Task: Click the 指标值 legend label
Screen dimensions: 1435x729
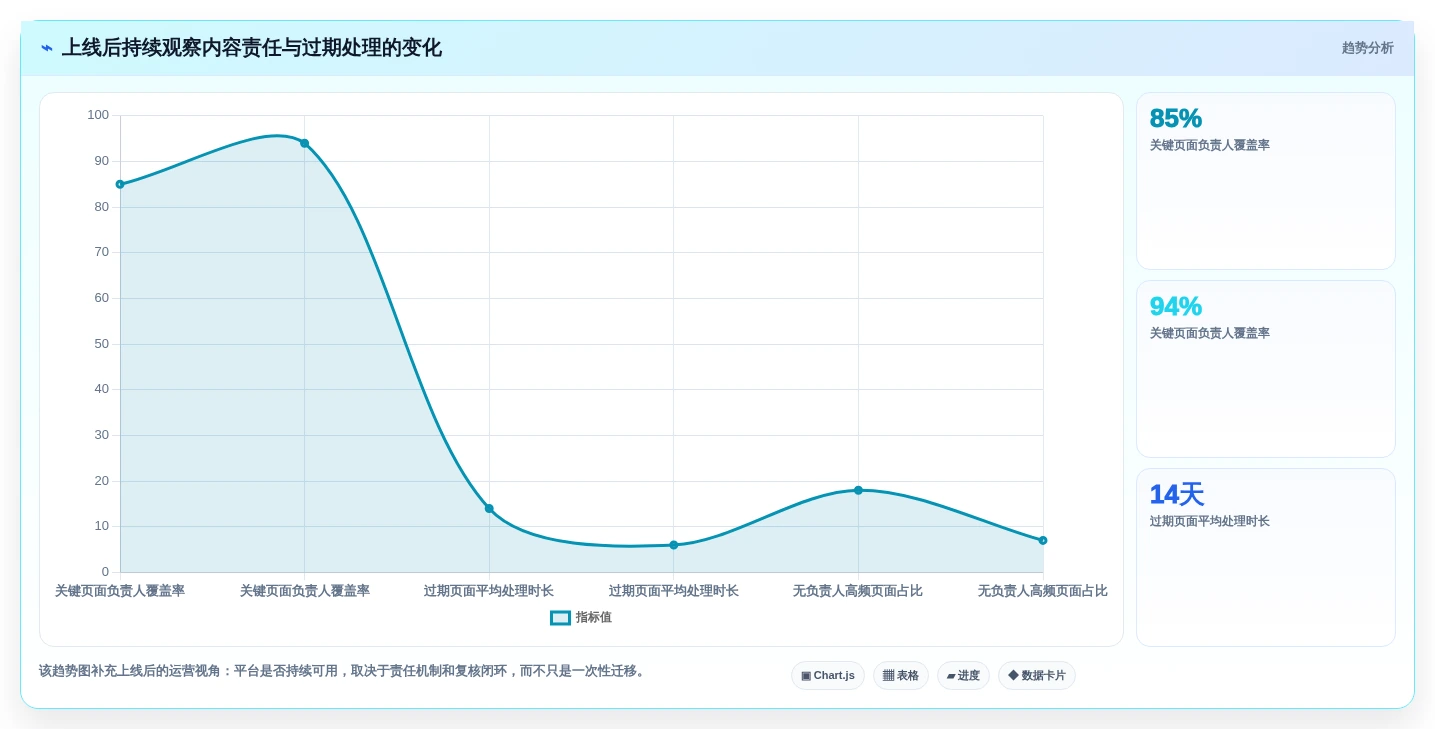Action: click(x=593, y=618)
